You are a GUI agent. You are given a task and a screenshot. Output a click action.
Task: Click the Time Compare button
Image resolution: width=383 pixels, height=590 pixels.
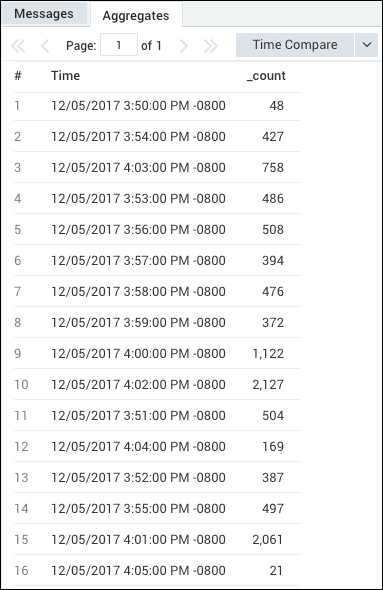(295, 45)
